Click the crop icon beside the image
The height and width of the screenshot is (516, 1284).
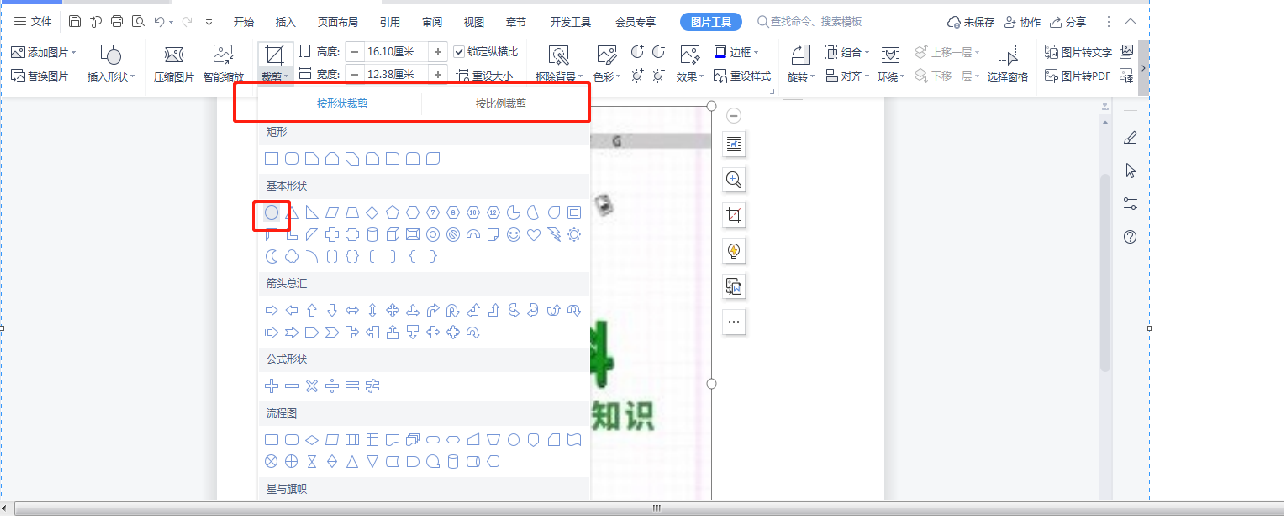tap(734, 215)
